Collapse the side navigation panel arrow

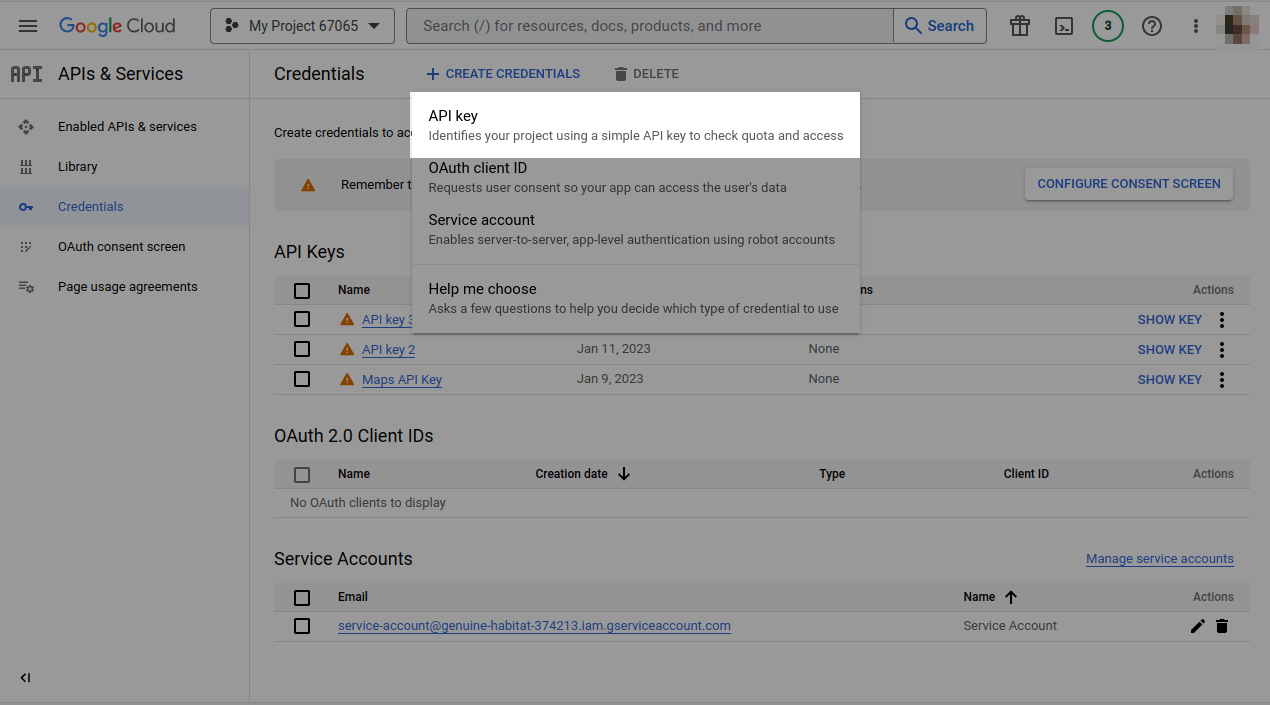[26, 678]
